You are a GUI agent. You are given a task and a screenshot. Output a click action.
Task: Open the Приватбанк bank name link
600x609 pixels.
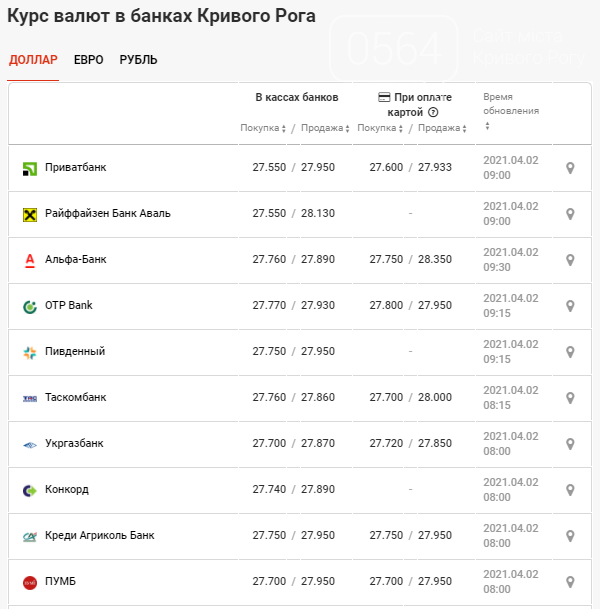[75, 168]
